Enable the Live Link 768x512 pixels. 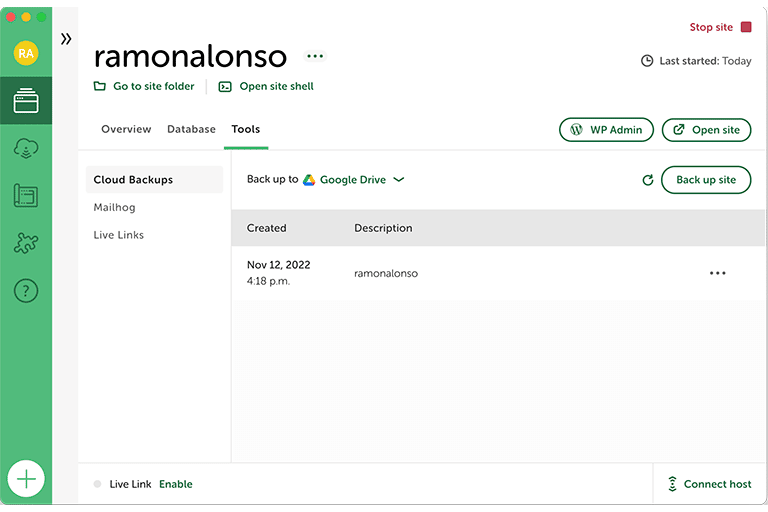pyautogui.click(x=176, y=484)
